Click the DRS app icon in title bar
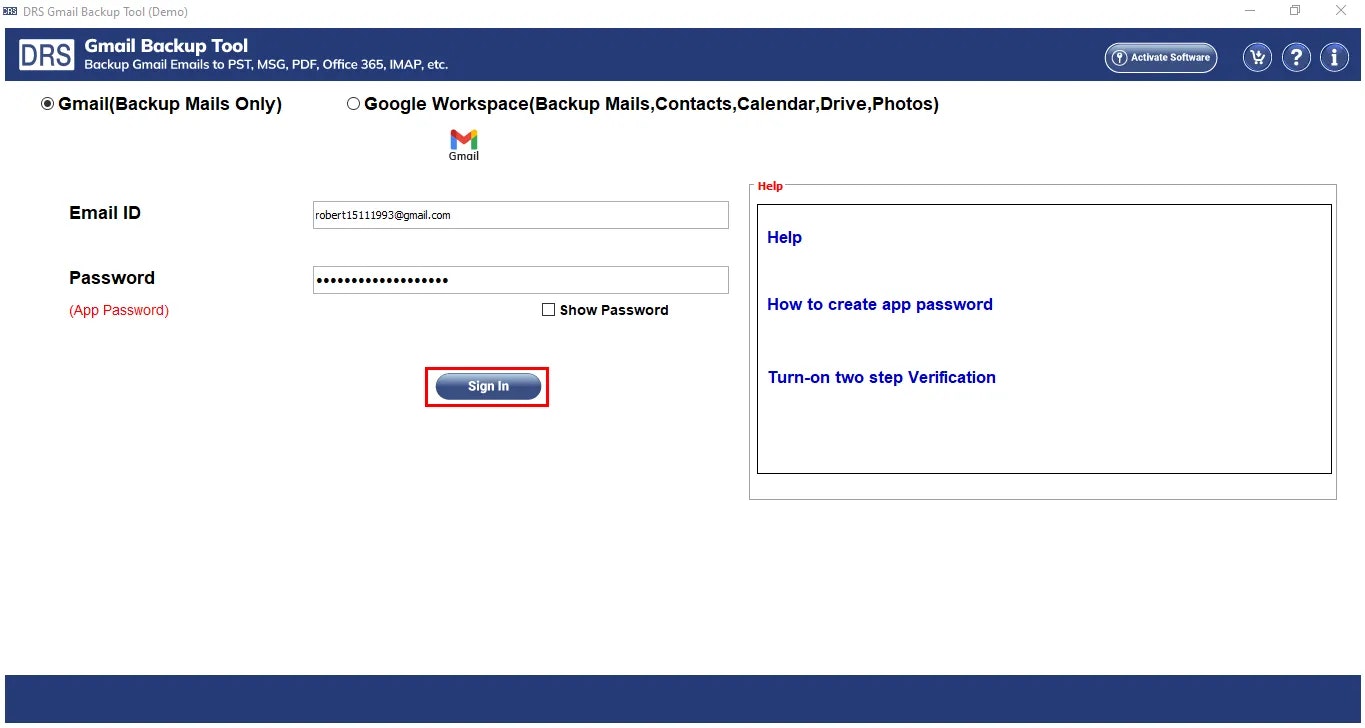This screenshot has height=728, width=1365. [10, 11]
